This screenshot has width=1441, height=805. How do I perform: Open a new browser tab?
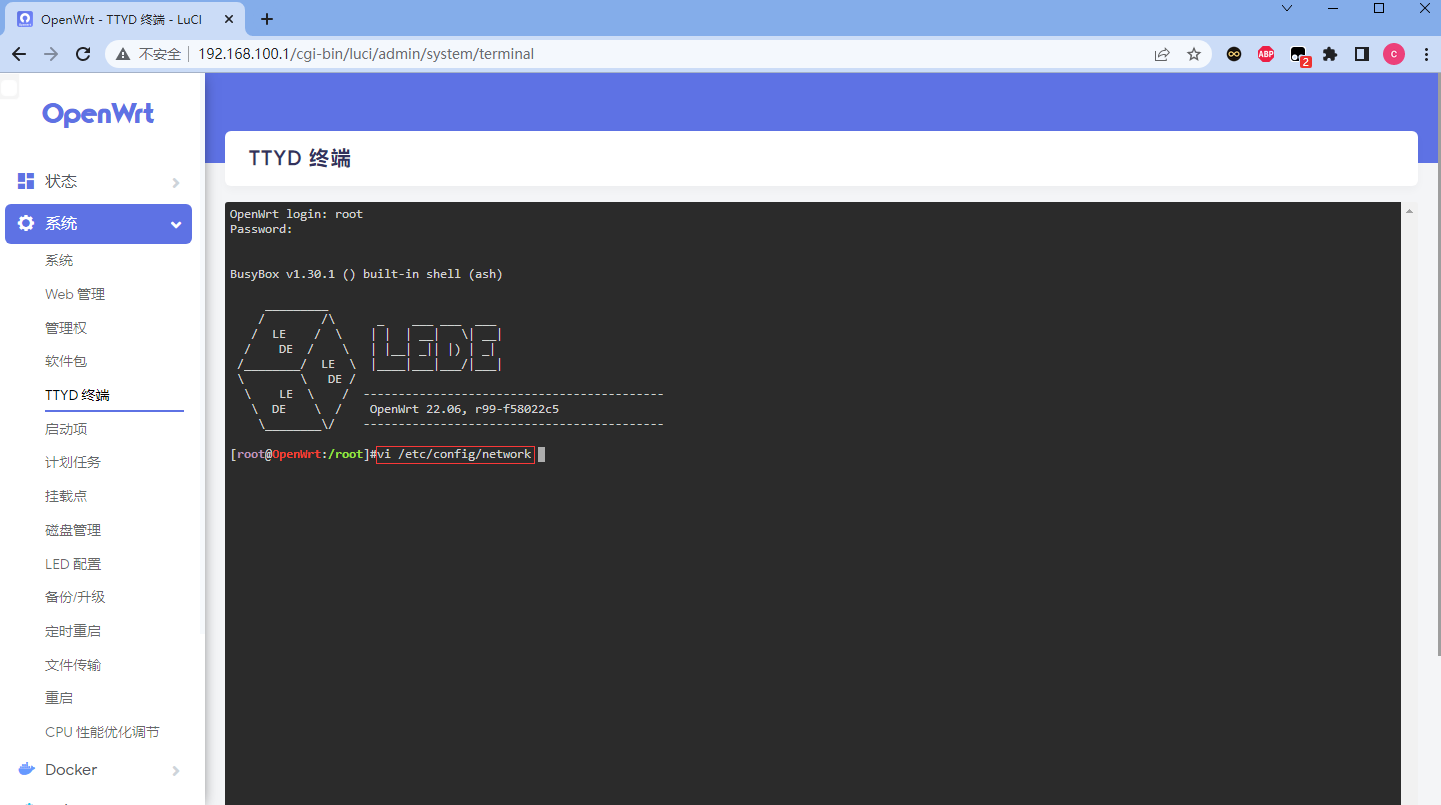click(267, 19)
